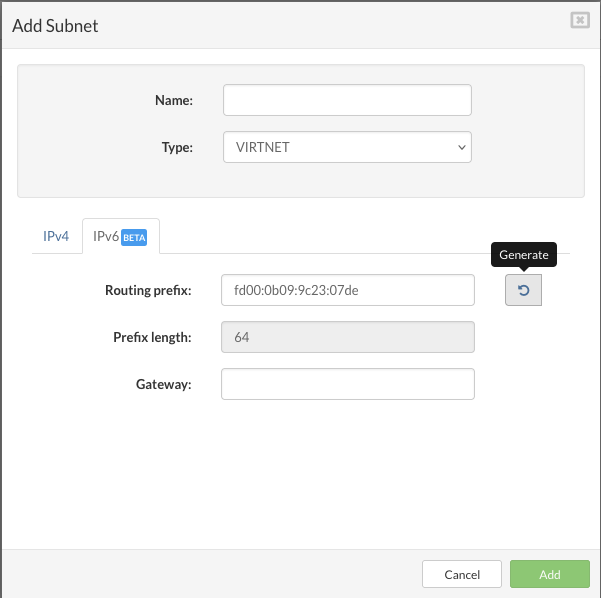Image resolution: width=601 pixels, height=598 pixels.
Task: Click the Routing prefix: label
Action: pyautogui.click(x=148, y=290)
